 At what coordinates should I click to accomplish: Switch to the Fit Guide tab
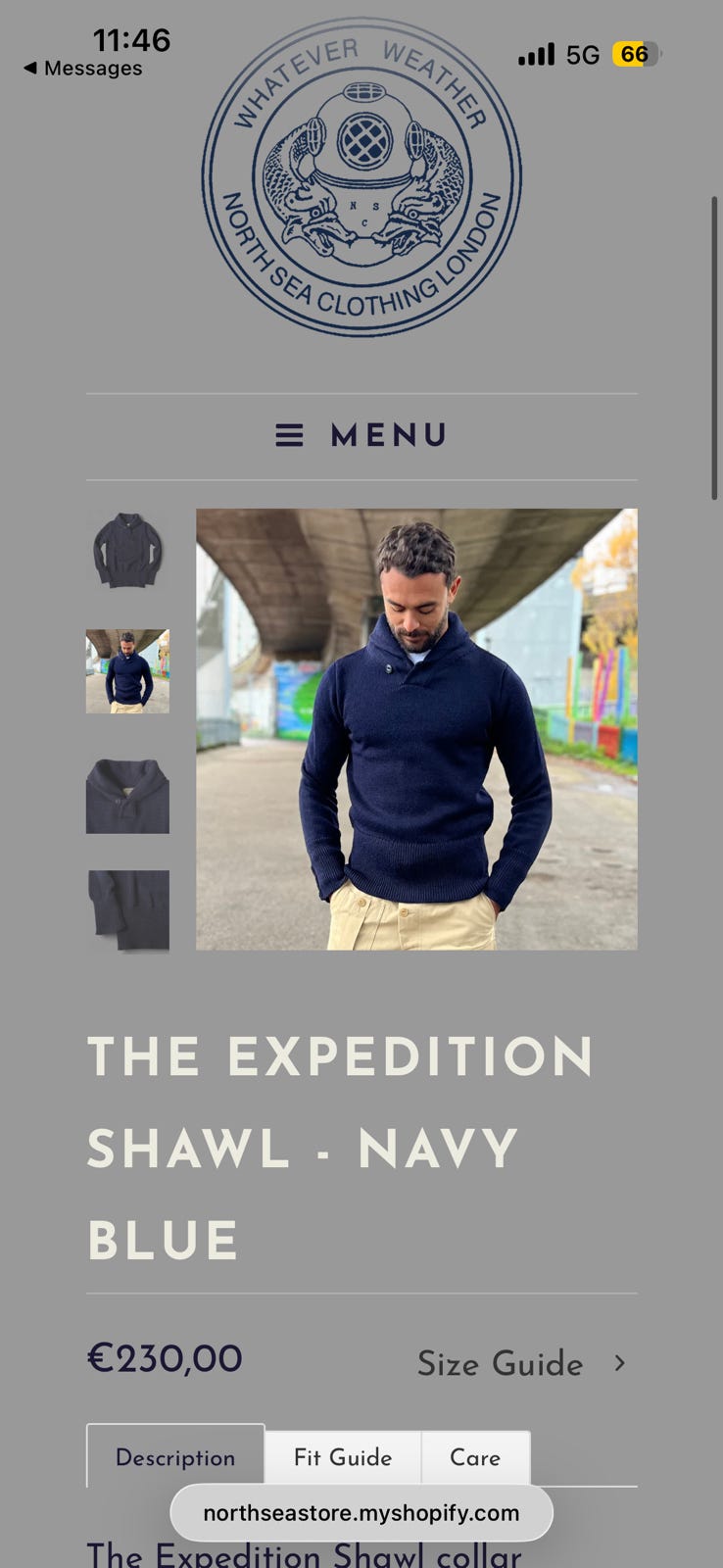click(x=343, y=1457)
